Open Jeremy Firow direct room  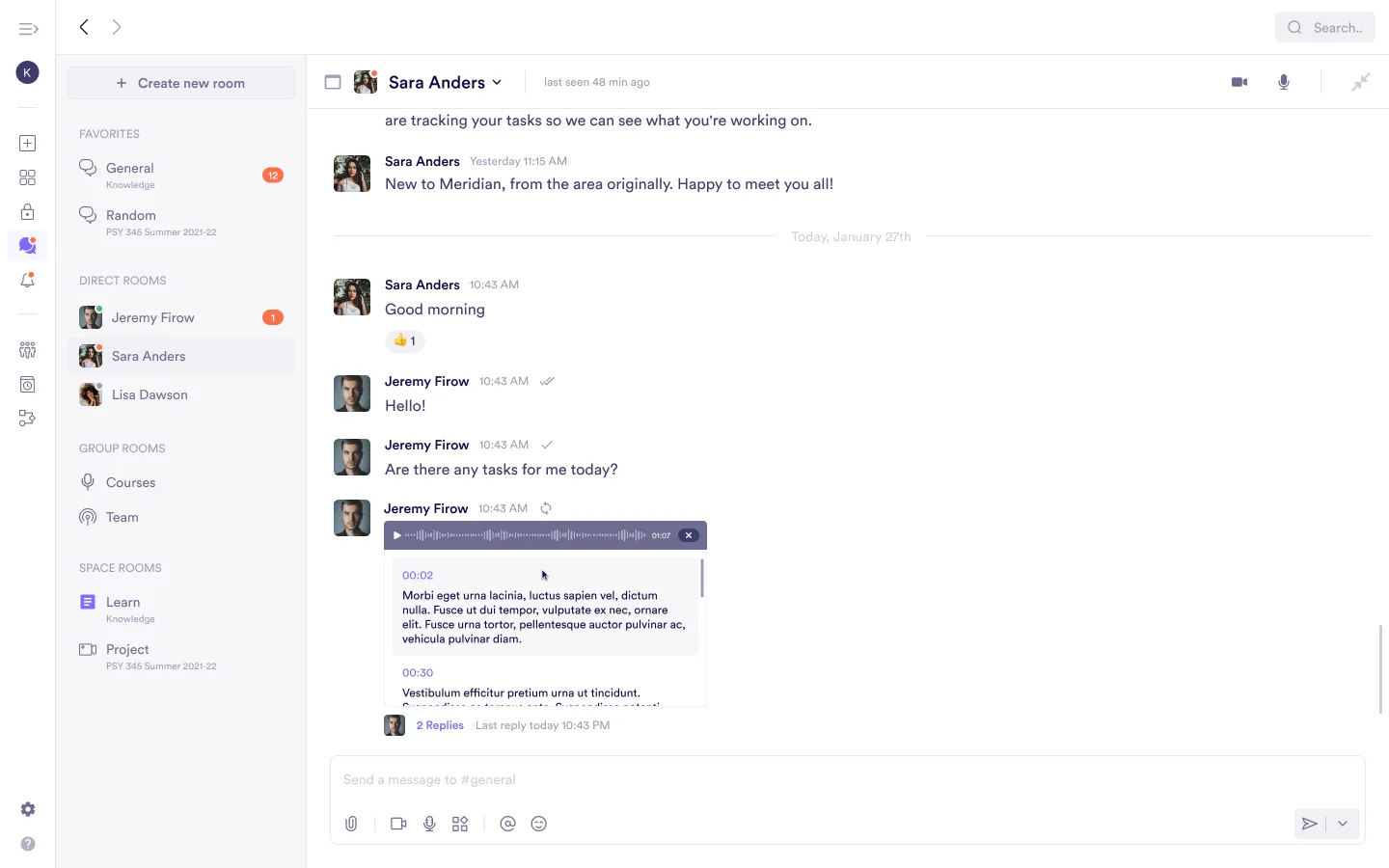coord(152,317)
